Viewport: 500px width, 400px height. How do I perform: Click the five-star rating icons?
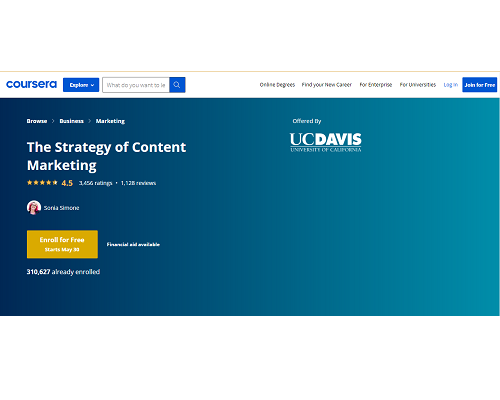42,183
